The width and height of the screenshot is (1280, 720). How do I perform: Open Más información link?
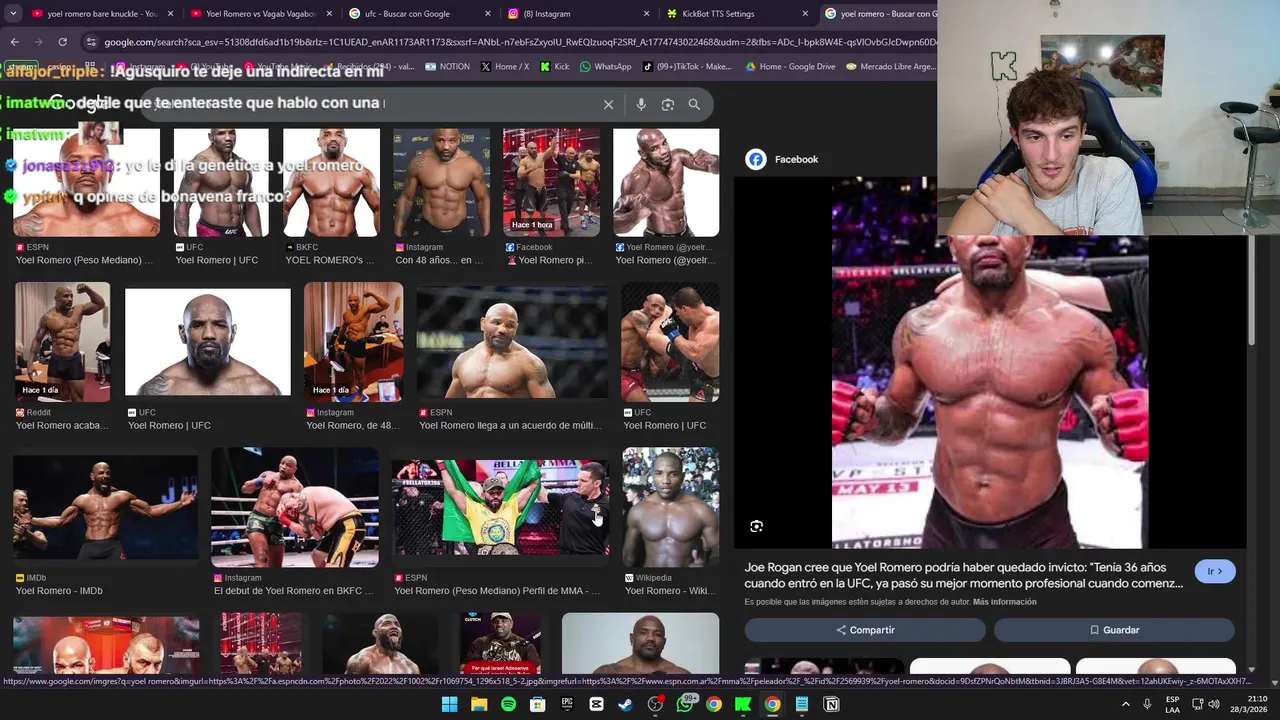point(1004,602)
